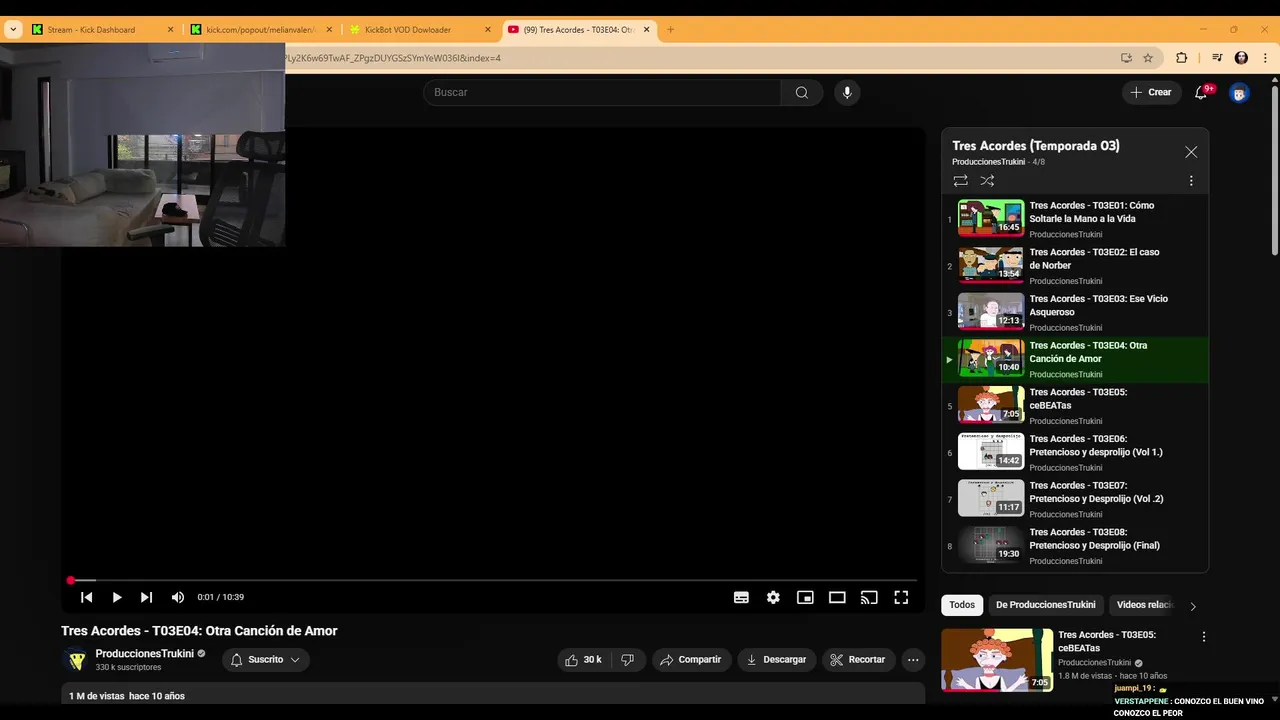Click into the Buscar search field
Image resolution: width=1280 pixels, height=720 pixels.
pyautogui.click(x=602, y=92)
